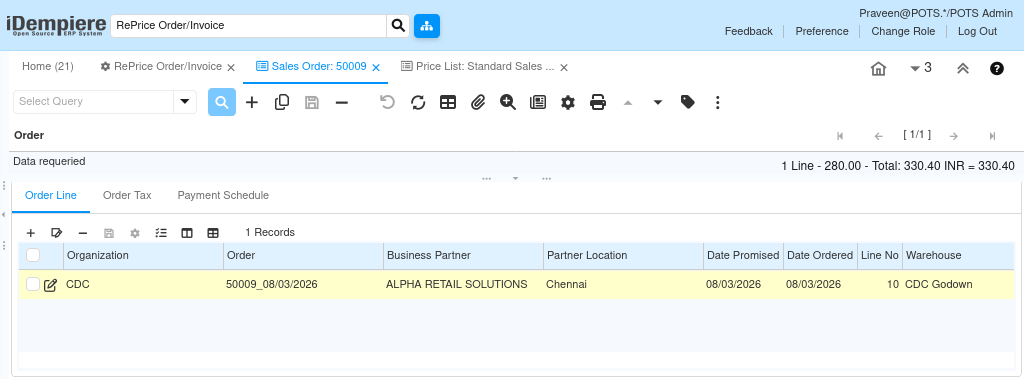Click the Select Query input box

(93, 101)
